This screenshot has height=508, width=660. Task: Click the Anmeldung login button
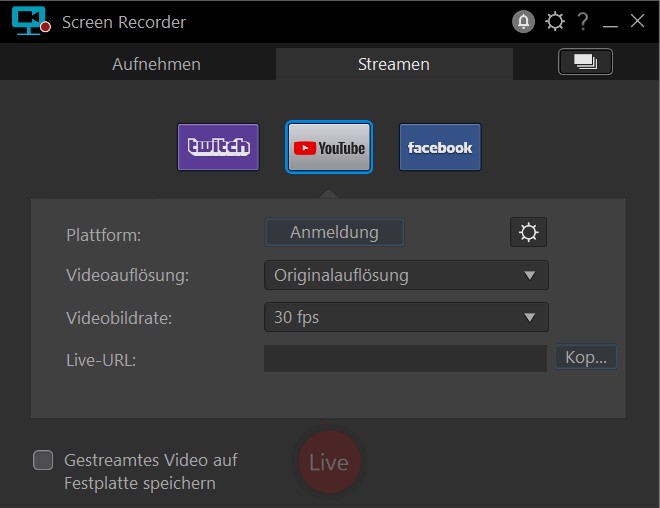pos(334,232)
